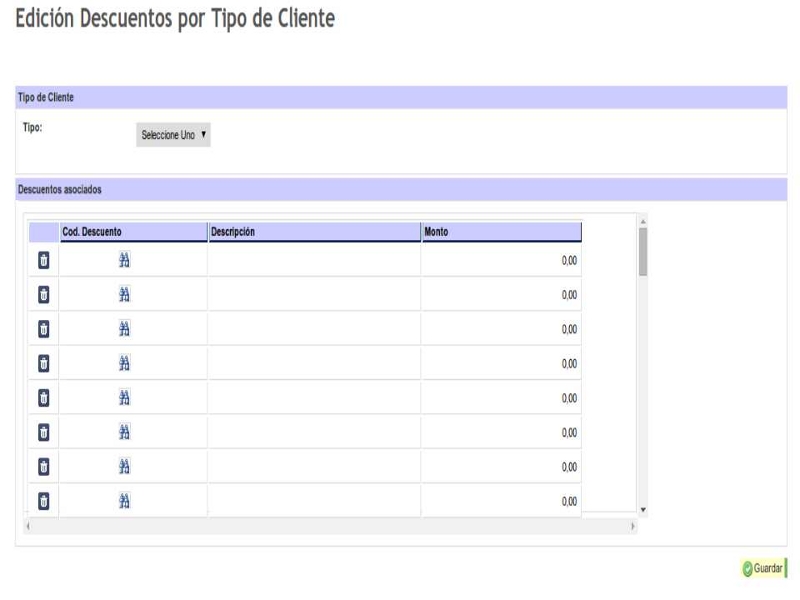Image resolution: width=800 pixels, height=600 pixels.
Task: Click the trash icon in the third row
Action: [x=43, y=329]
